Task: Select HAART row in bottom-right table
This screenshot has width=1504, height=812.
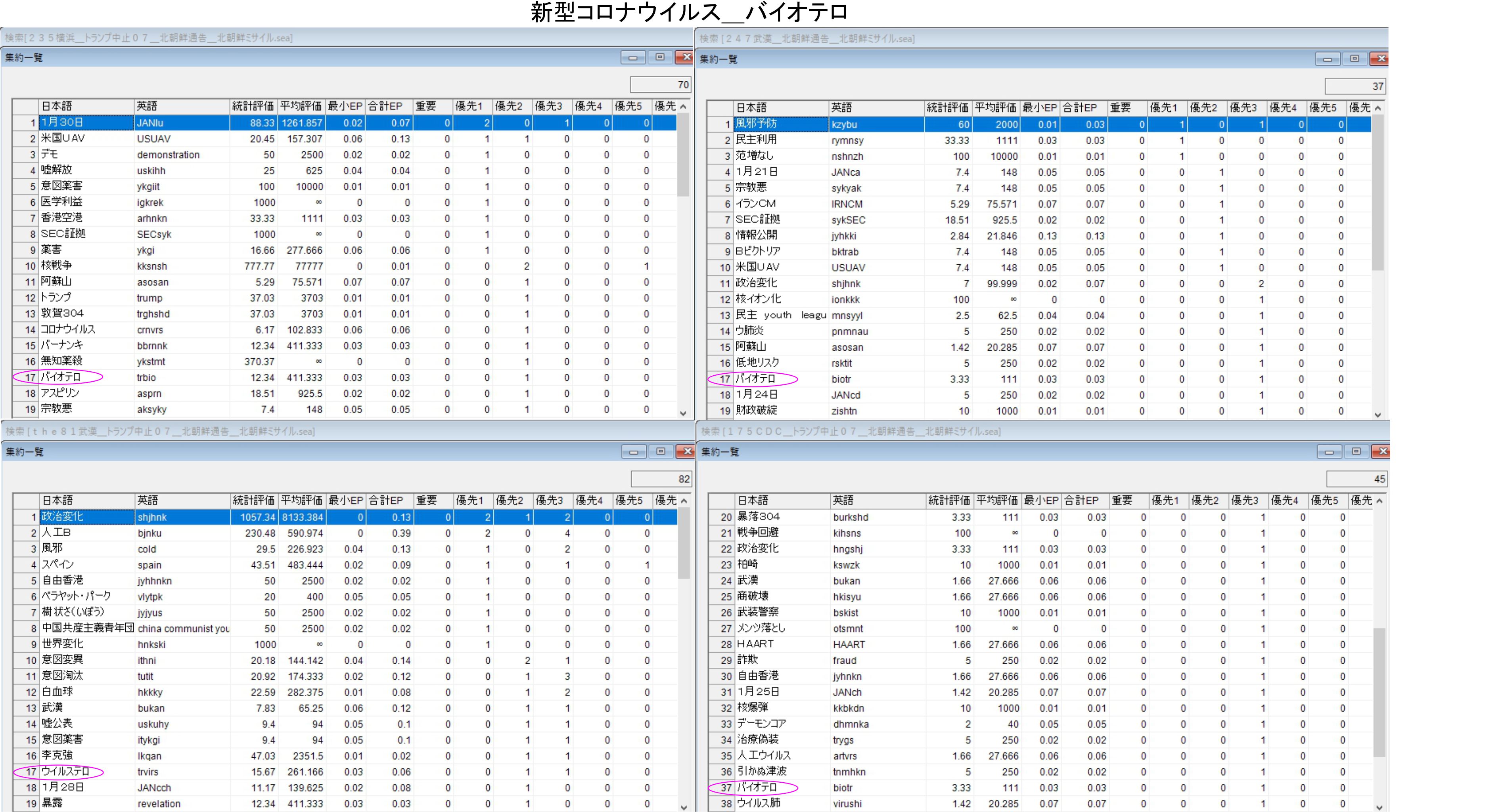Action: point(755,644)
